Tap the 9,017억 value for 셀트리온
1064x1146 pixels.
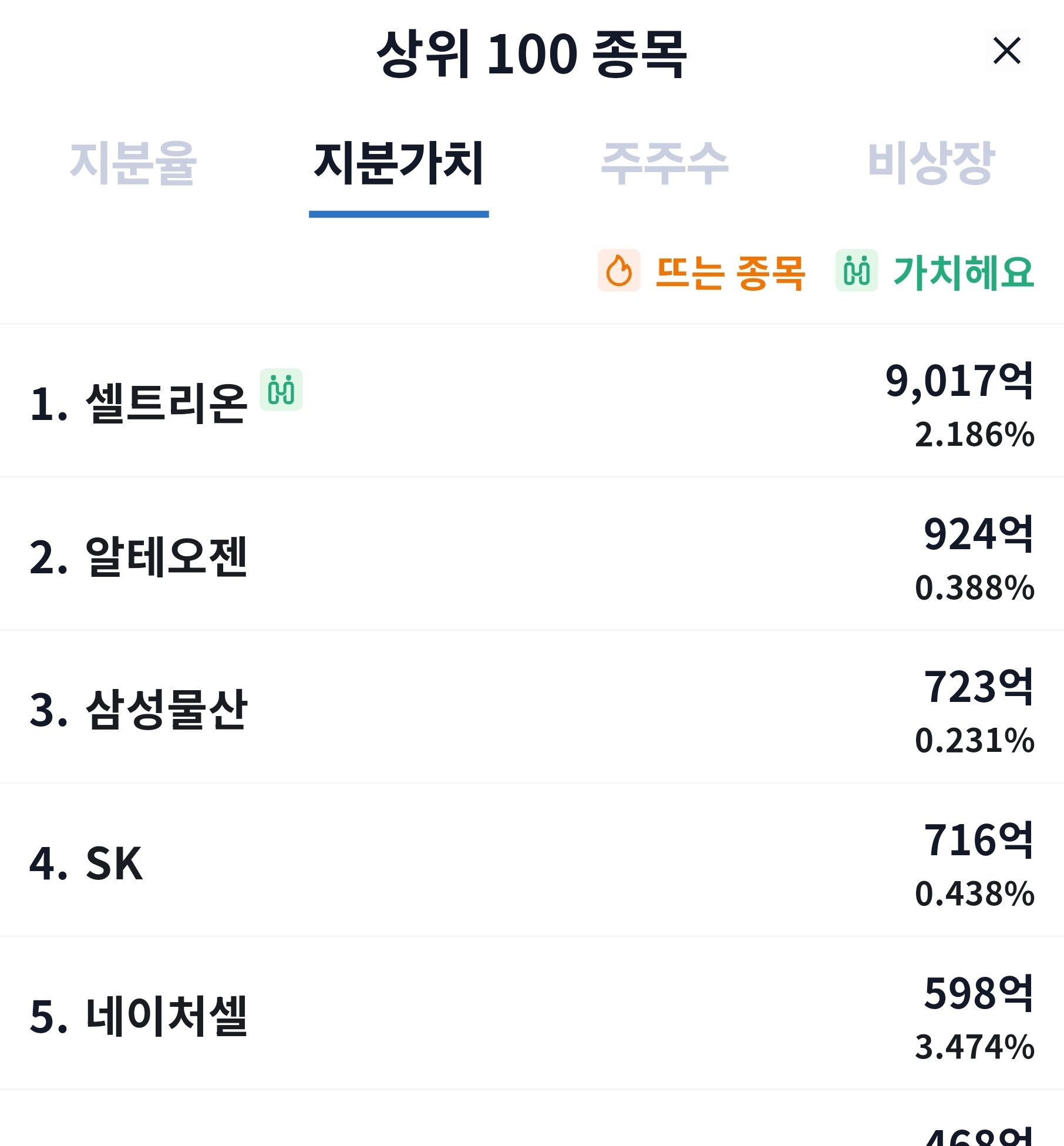[959, 382]
